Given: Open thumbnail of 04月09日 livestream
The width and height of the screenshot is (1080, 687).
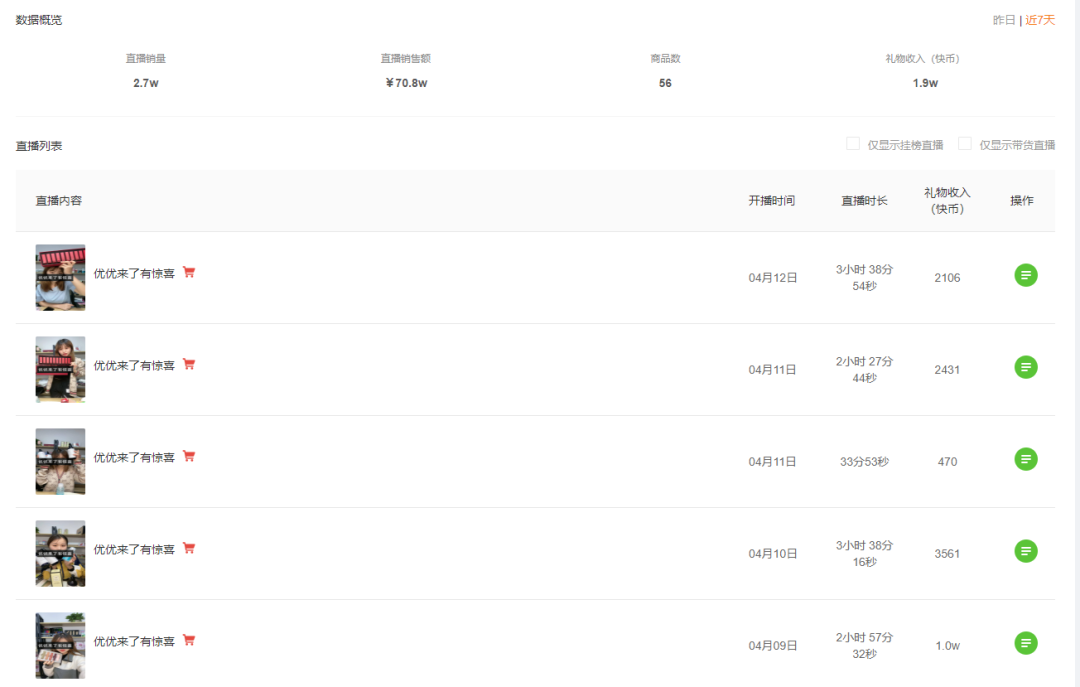Looking at the screenshot, I should (61, 646).
